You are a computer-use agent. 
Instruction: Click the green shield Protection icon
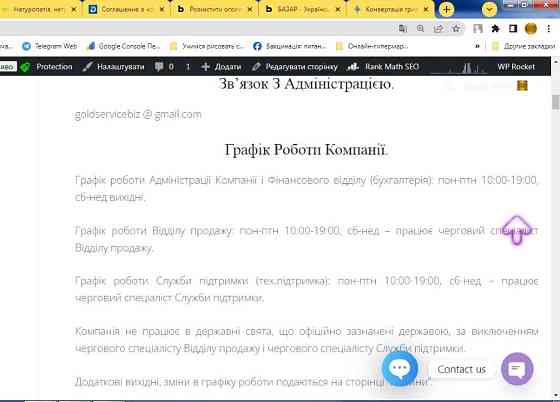(x=25, y=67)
